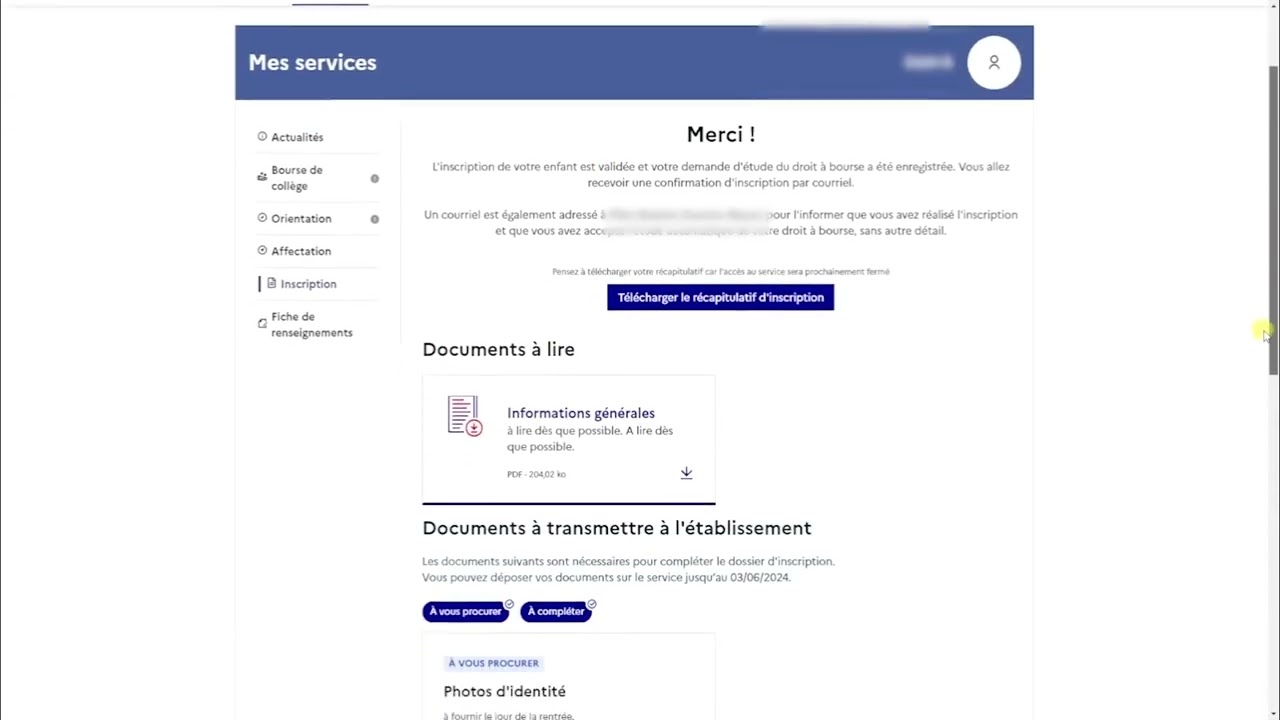
Task: Go to Orientation sidebar item
Action: [301, 218]
